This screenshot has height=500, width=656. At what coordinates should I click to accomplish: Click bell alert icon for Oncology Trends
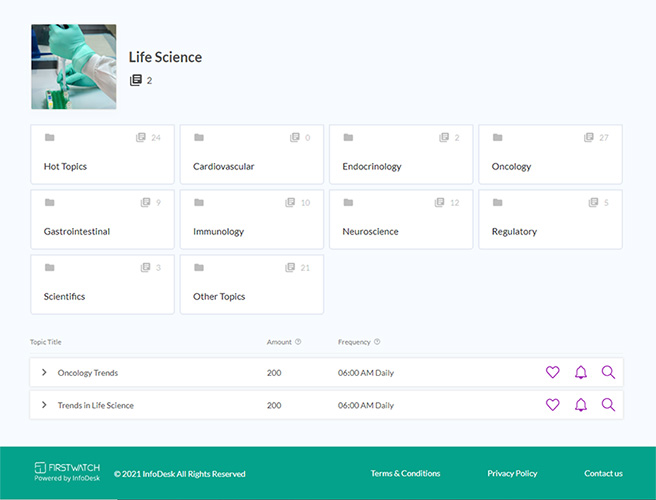(x=581, y=372)
